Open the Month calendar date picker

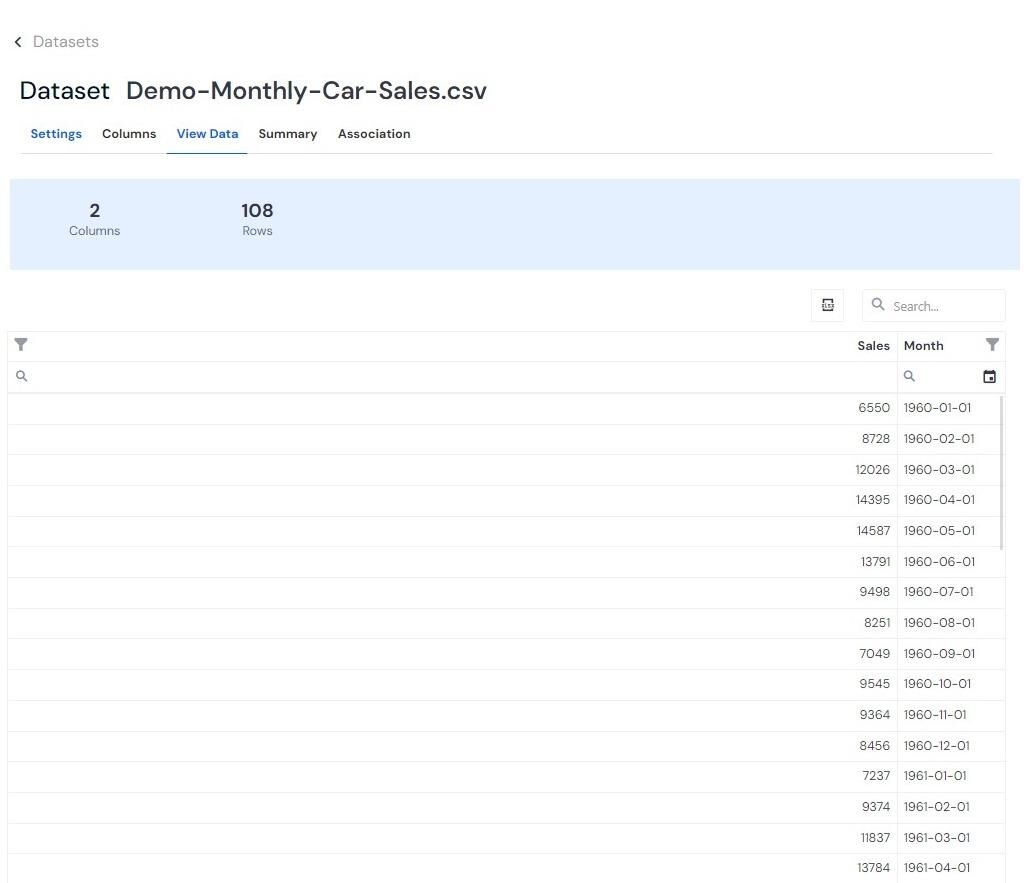989,376
